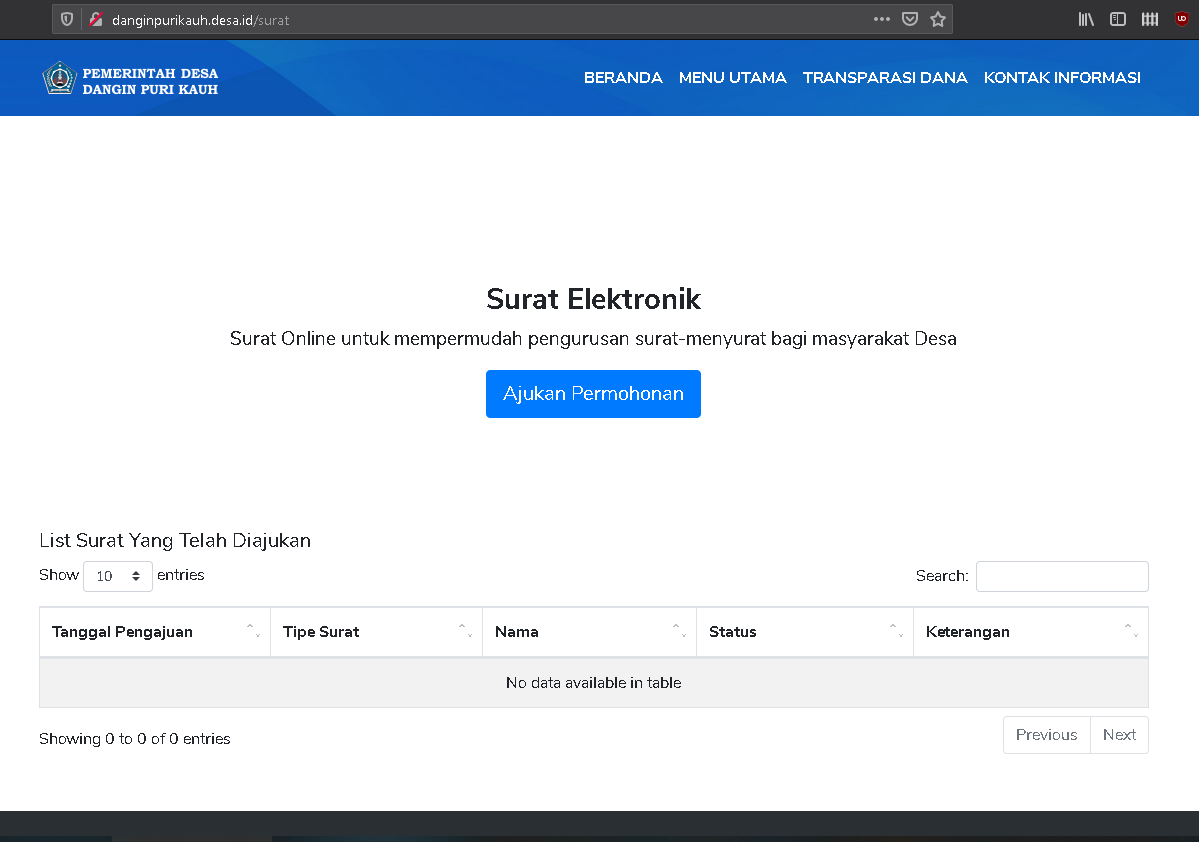Click inside the table Search field
The image size is (1199, 842).
[x=1062, y=575]
